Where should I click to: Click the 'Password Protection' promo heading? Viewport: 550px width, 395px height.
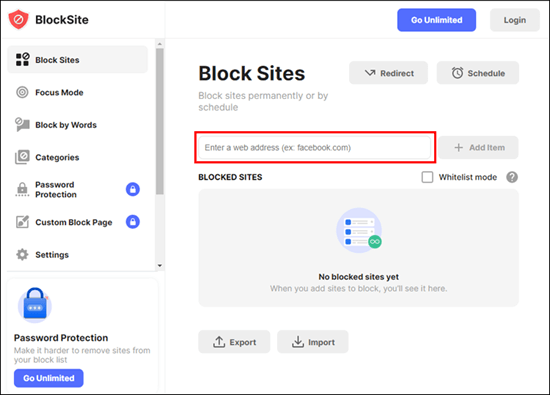[x=61, y=338]
